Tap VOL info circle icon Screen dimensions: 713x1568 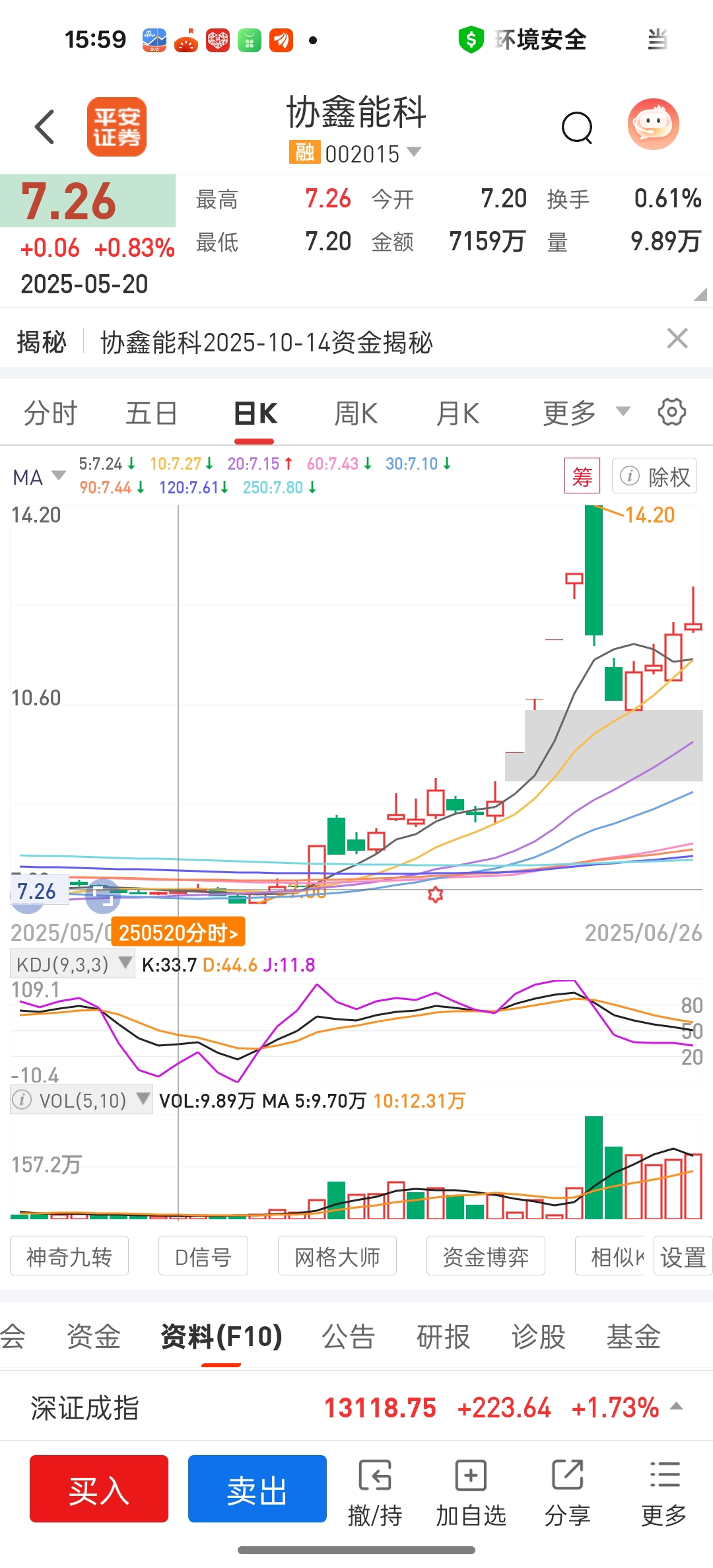click(x=22, y=1100)
